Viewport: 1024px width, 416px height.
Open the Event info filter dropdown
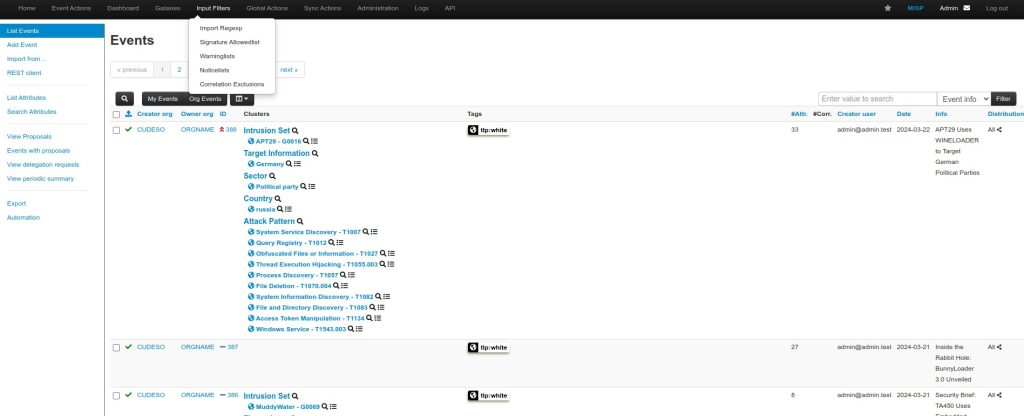964,99
